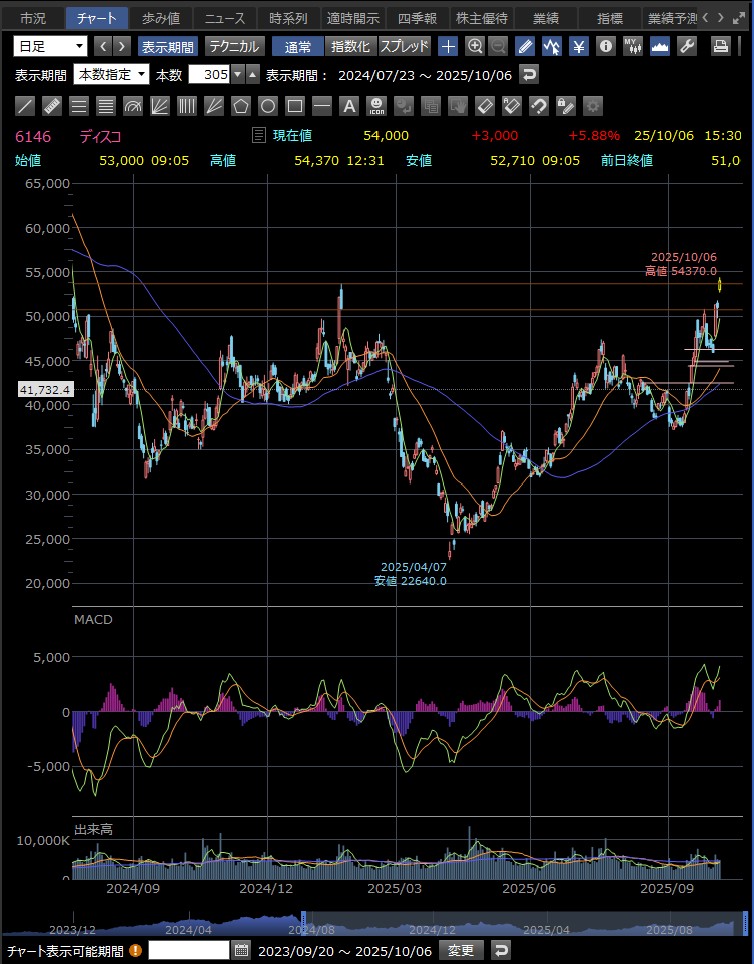Click the 変更 button

pos(461,950)
